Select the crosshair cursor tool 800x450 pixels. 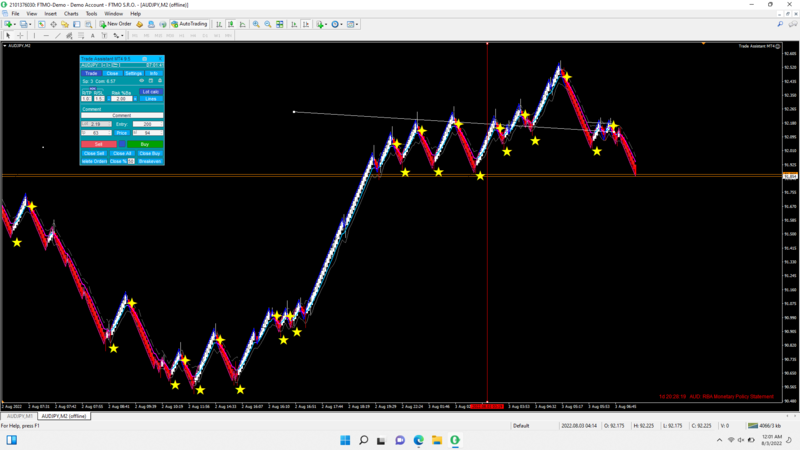[20, 36]
